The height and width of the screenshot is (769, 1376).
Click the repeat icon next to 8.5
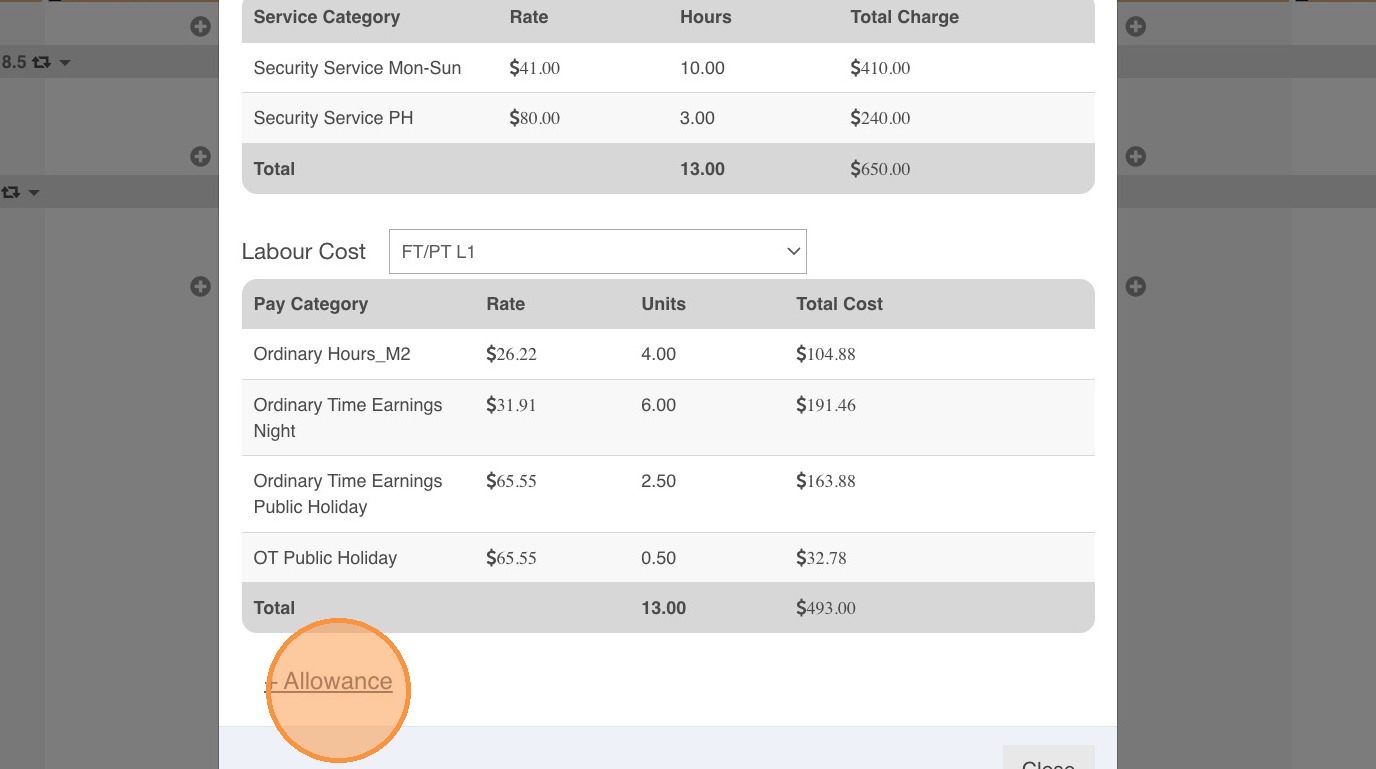[41, 62]
